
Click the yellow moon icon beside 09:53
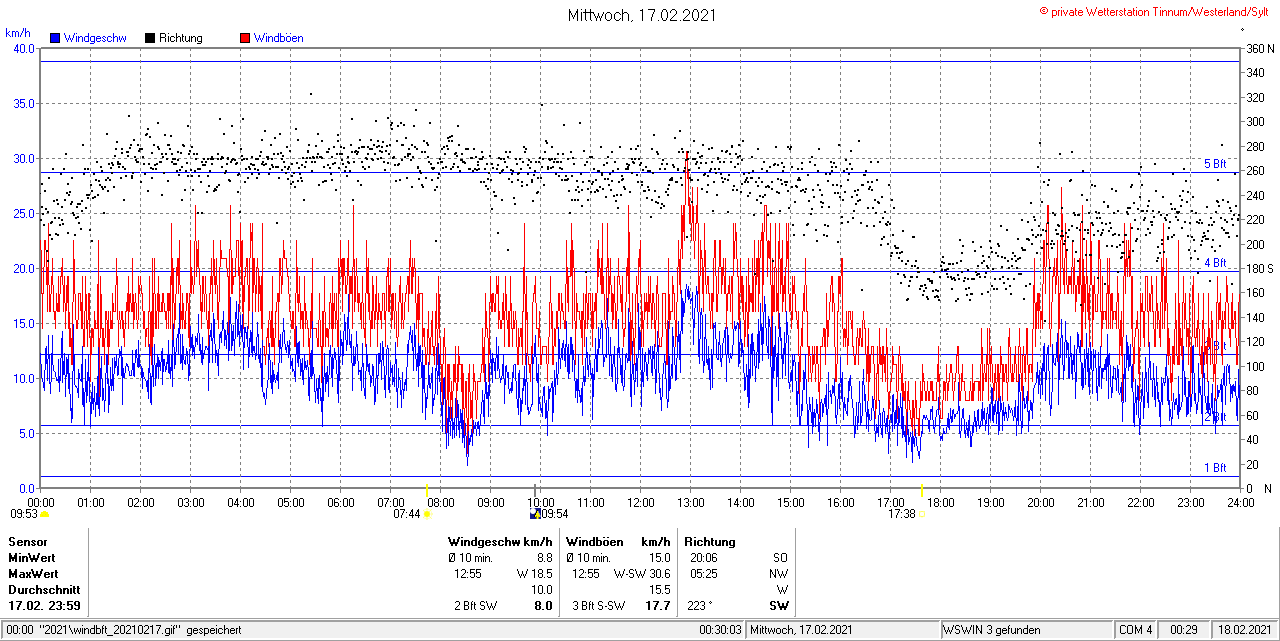[x=44, y=514]
